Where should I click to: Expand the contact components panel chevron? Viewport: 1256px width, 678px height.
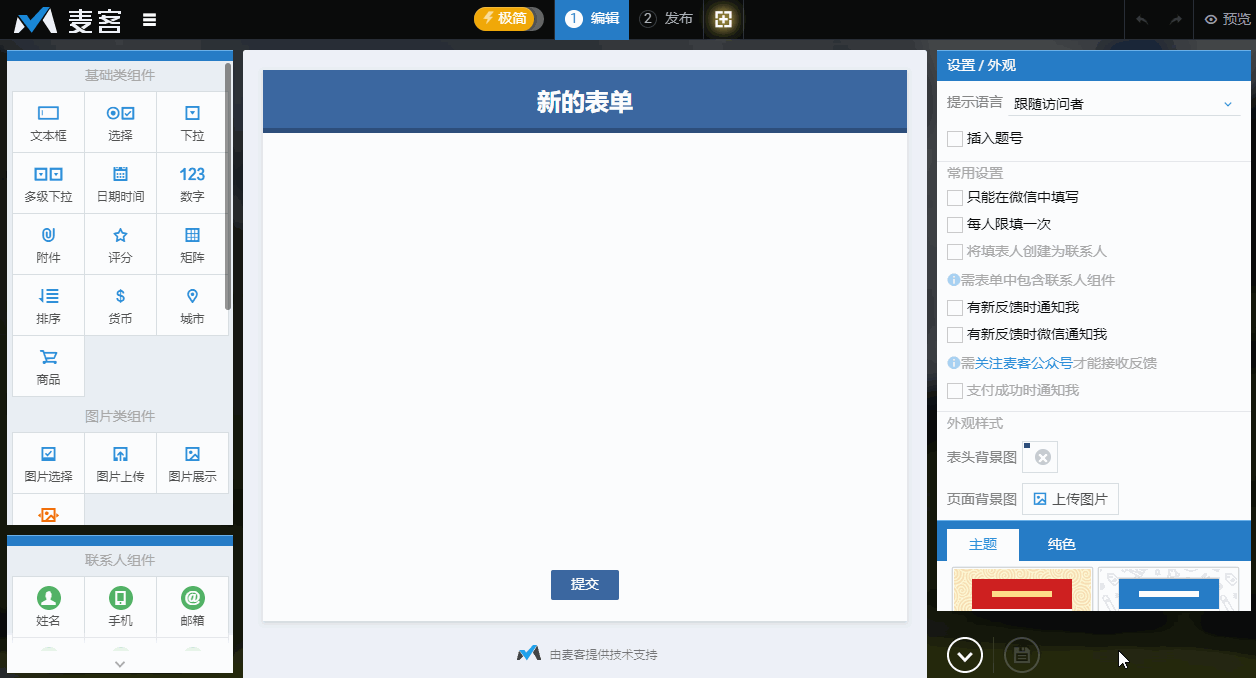(120, 663)
